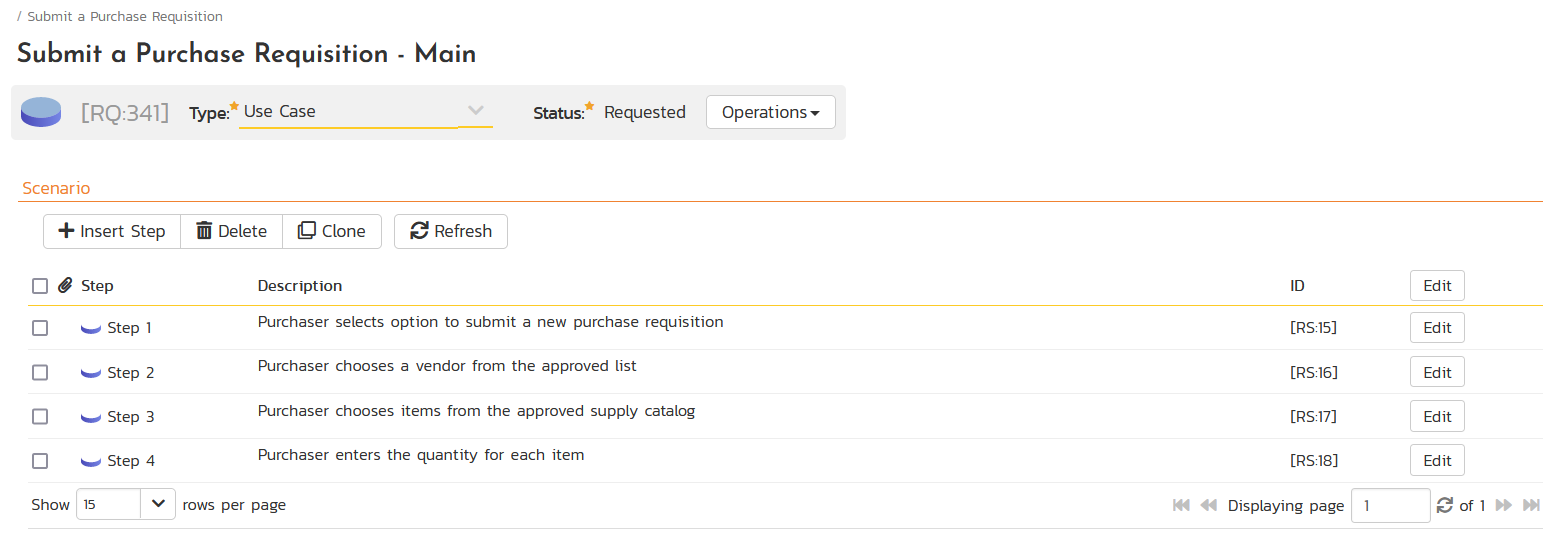Viewport: 1553px width, 542px height.
Task: Check the box next to Step 4
Action: 40,461
